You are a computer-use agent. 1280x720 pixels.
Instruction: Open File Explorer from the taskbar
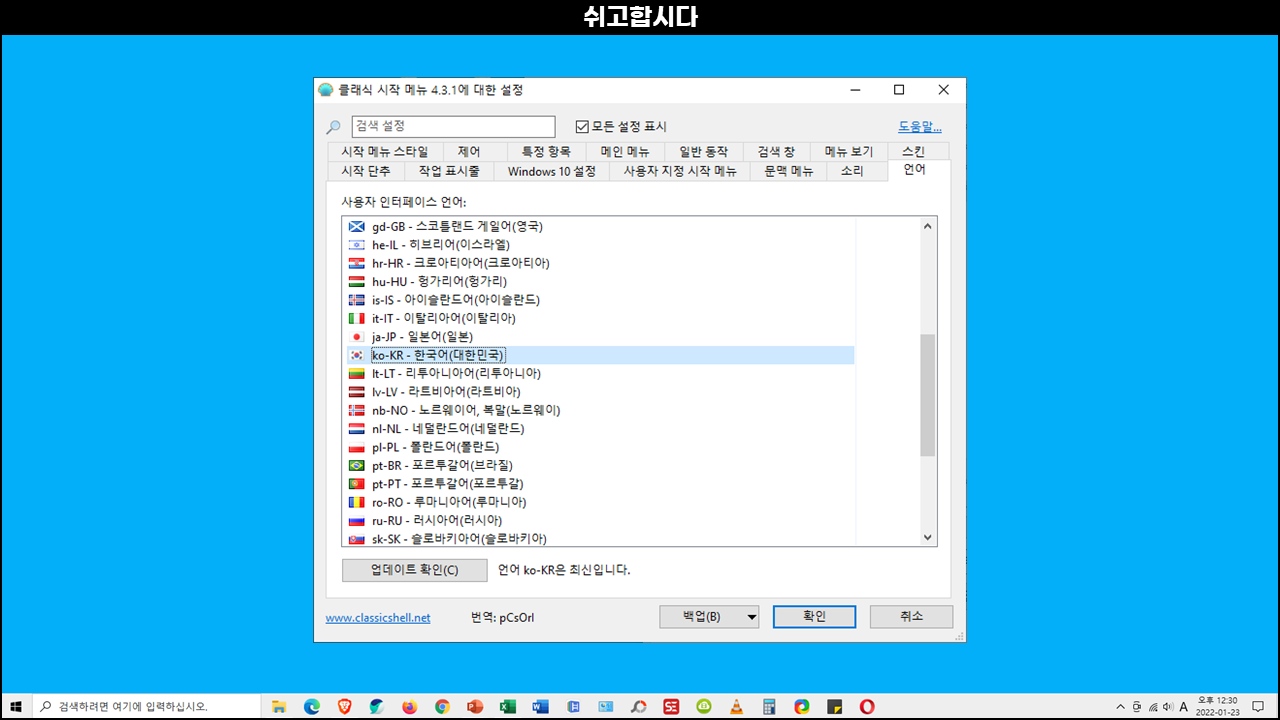click(x=279, y=706)
